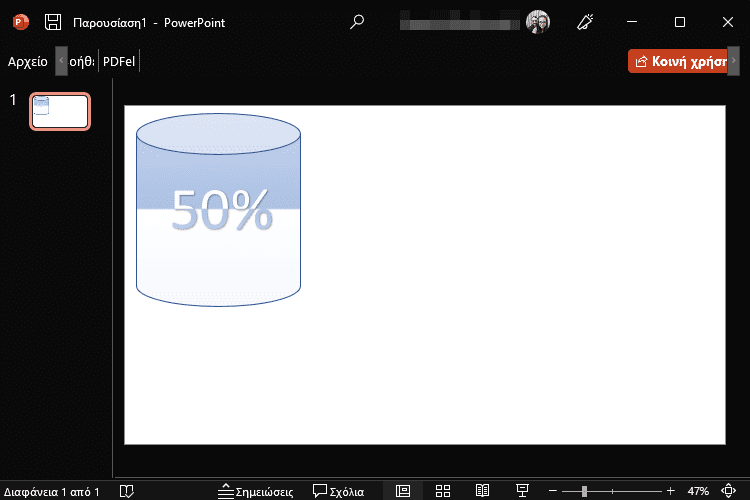Click the zoom in plus button

tap(671, 491)
